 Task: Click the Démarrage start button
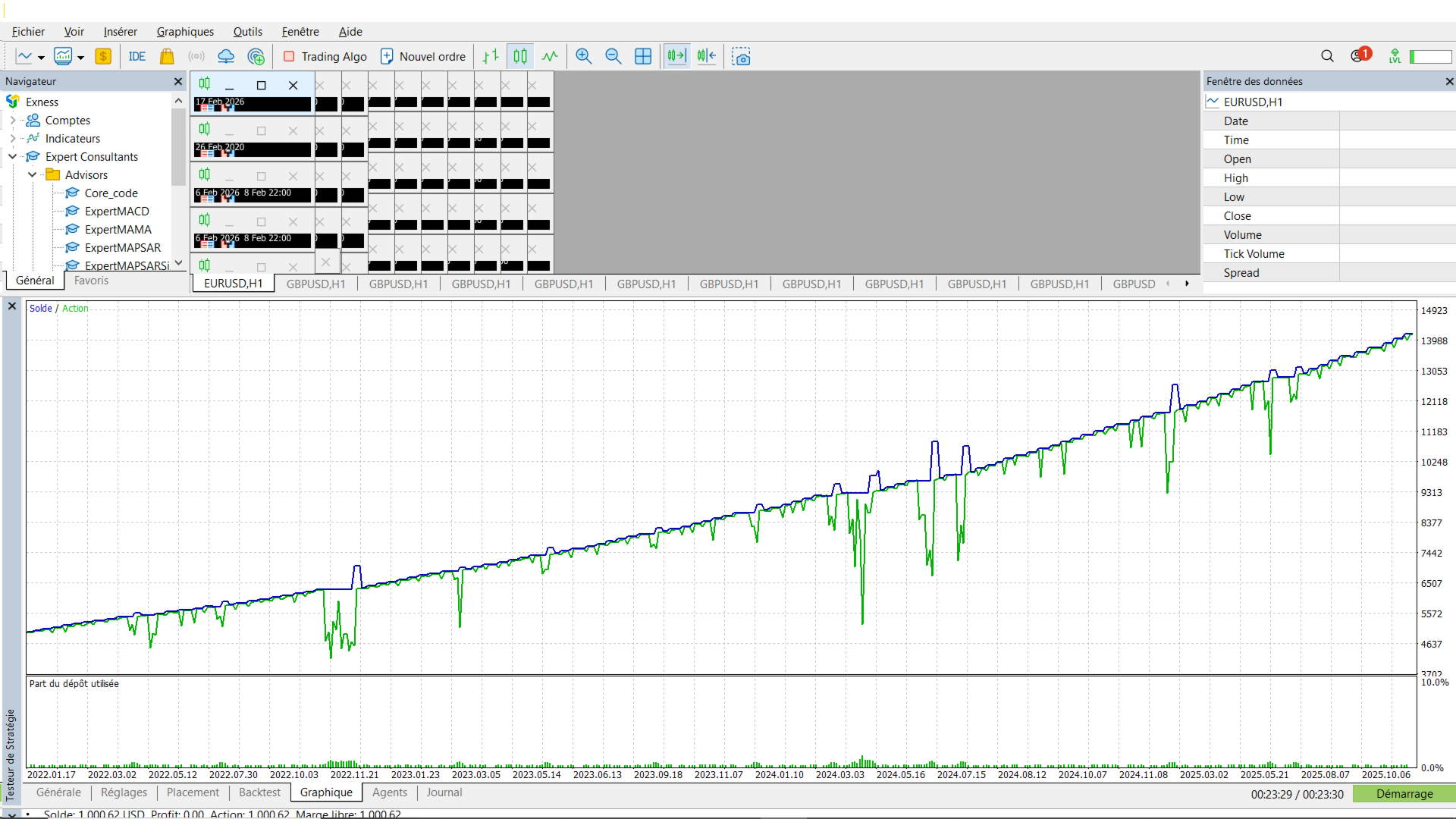point(1404,793)
